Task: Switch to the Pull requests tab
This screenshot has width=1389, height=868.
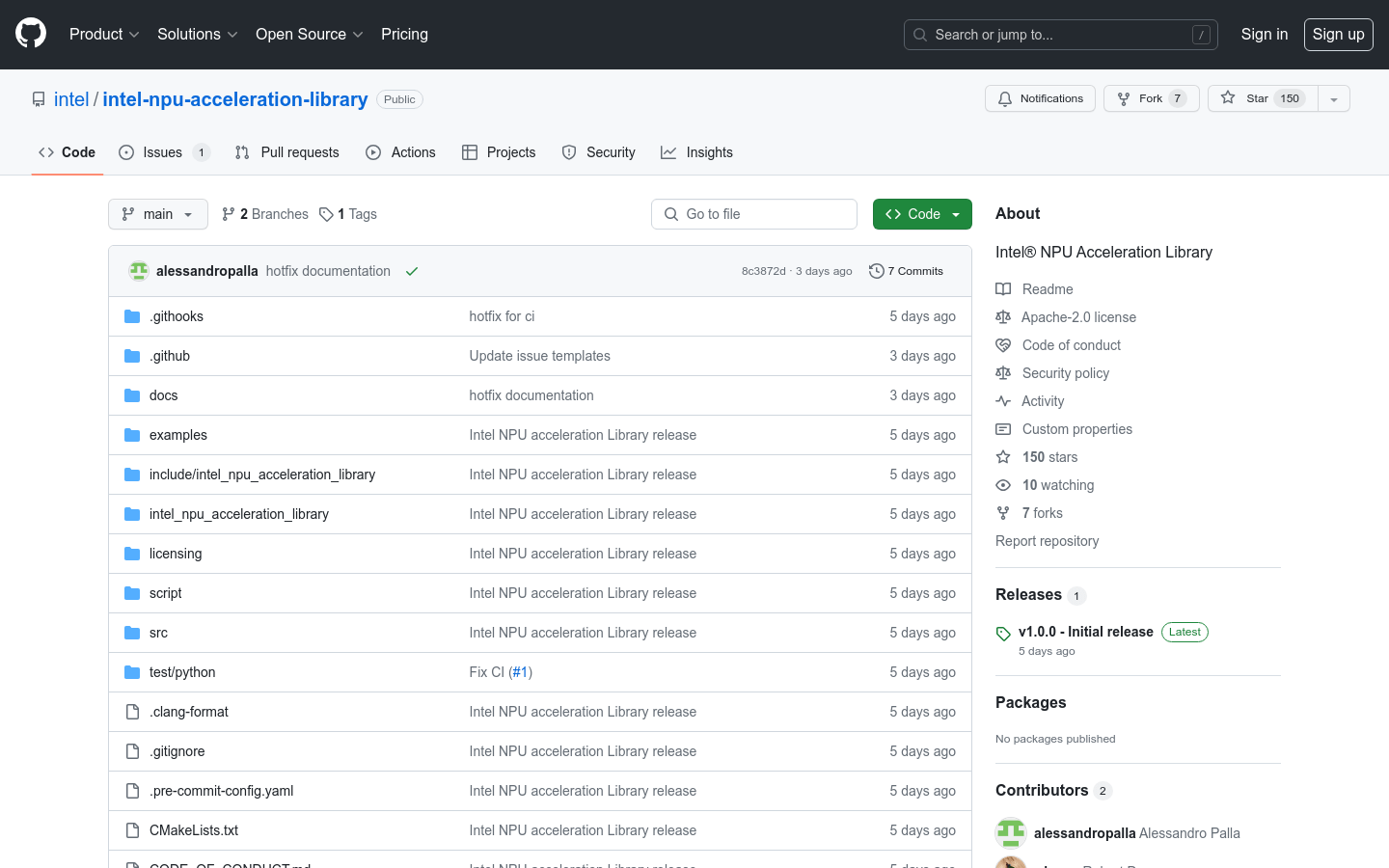Action: 286,152
